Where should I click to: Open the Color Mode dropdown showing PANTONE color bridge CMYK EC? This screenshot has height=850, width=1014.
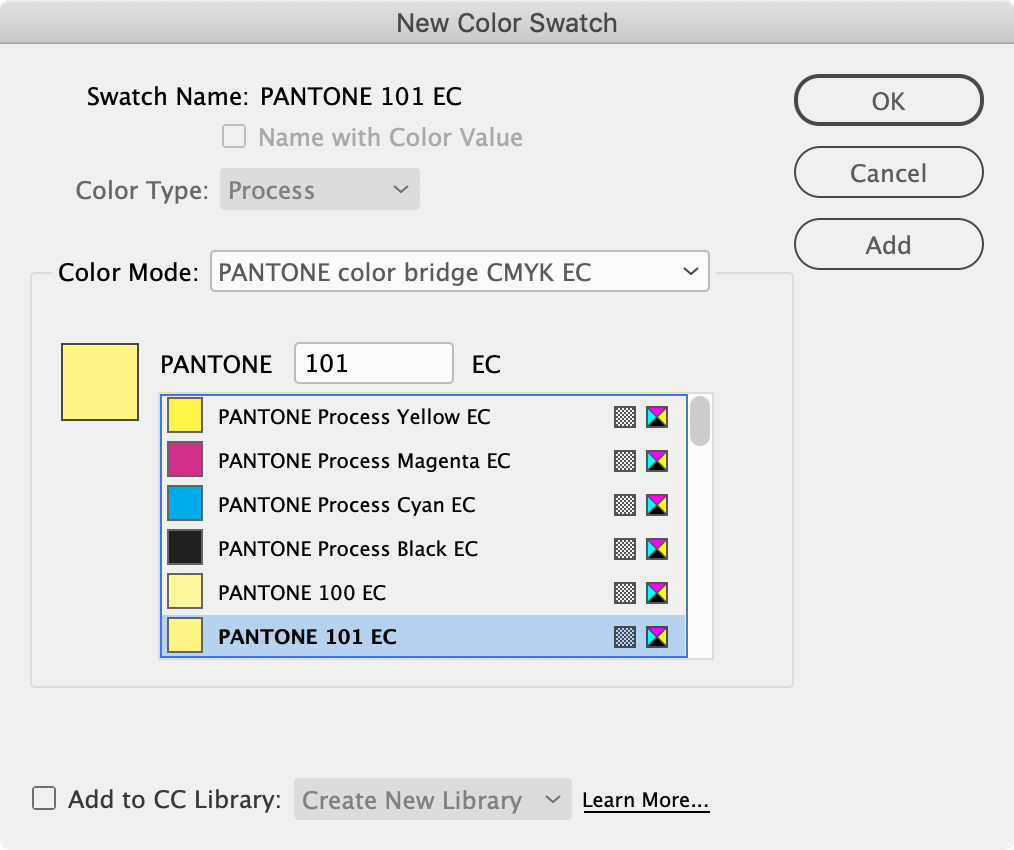459,271
